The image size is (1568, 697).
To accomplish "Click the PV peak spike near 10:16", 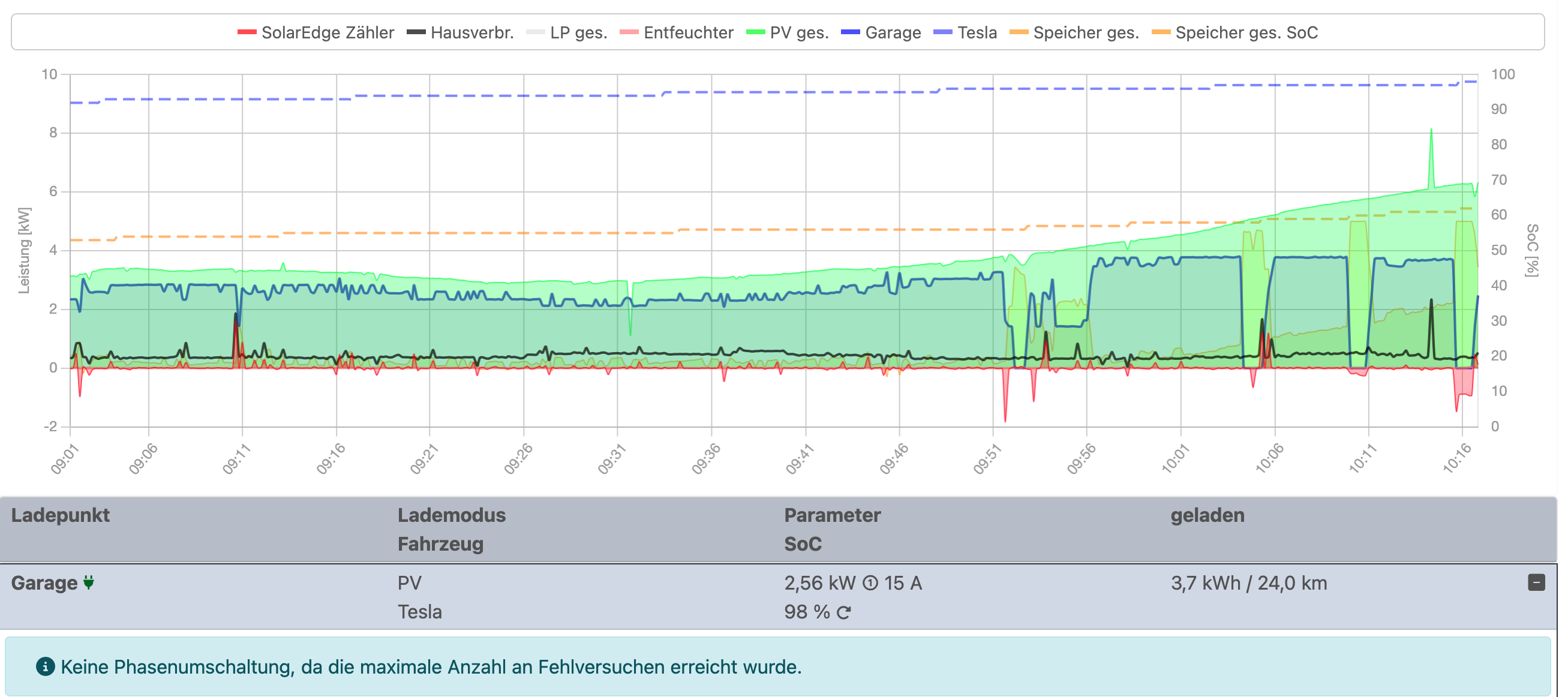I will click(x=1431, y=130).
